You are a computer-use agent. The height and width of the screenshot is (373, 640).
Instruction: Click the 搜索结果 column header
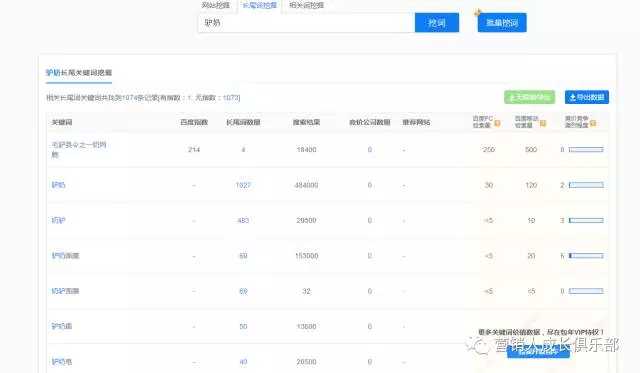click(x=307, y=122)
